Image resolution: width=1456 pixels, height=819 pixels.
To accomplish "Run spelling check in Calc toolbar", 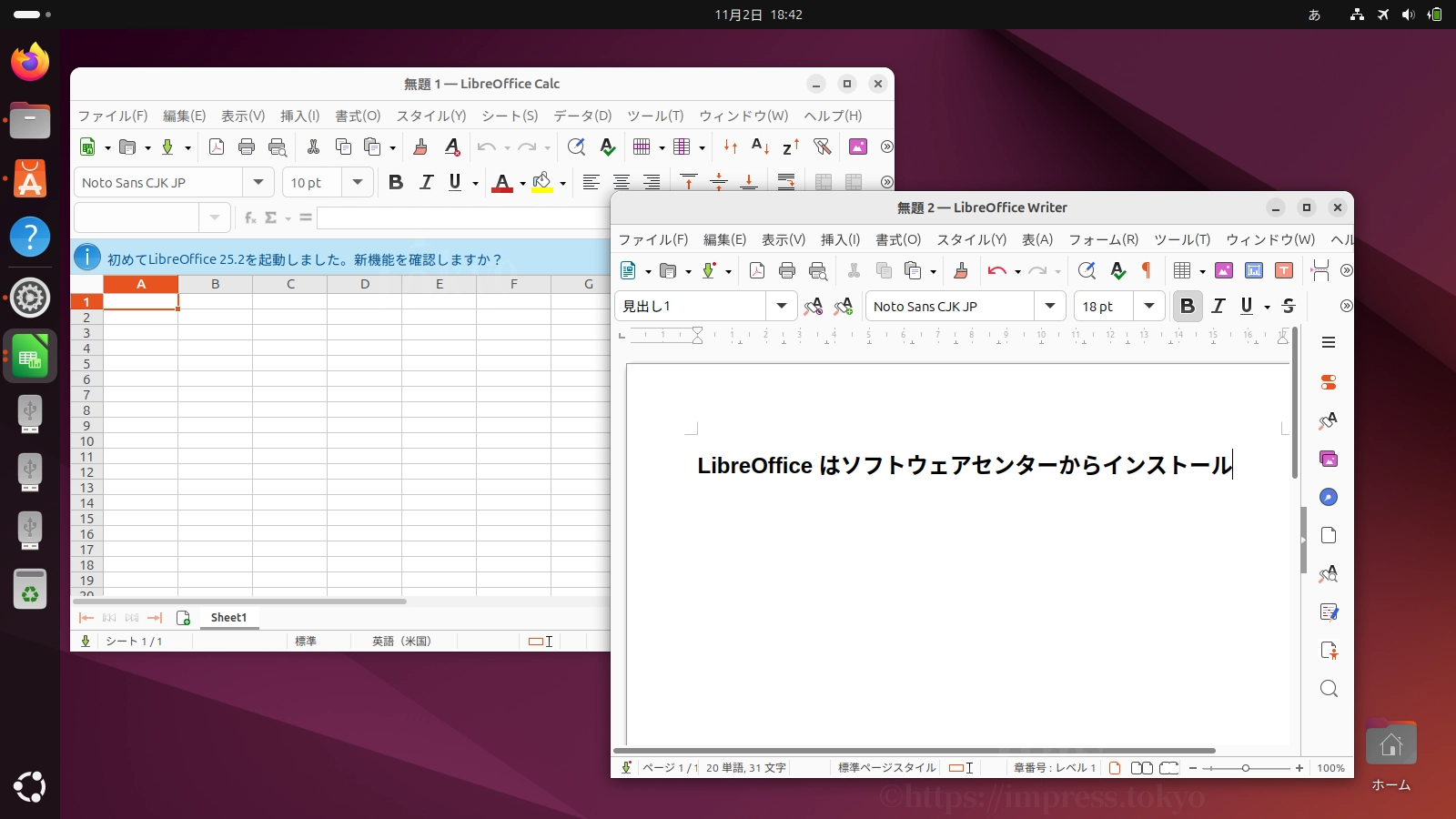I will [x=607, y=147].
